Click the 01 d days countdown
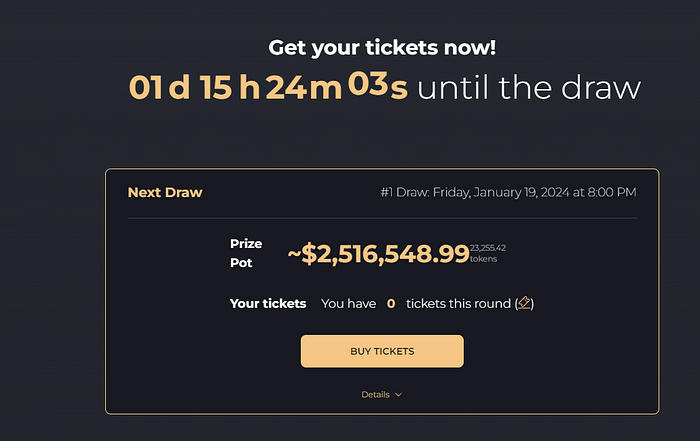 tap(159, 87)
